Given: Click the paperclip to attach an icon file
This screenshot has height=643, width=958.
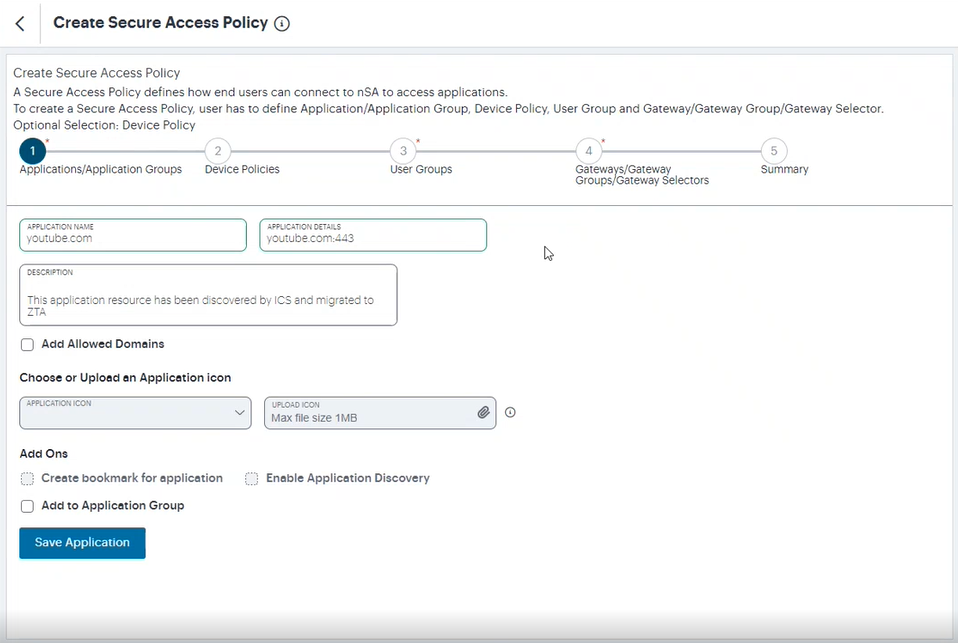Looking at the screenshot, I should [483, 412].
